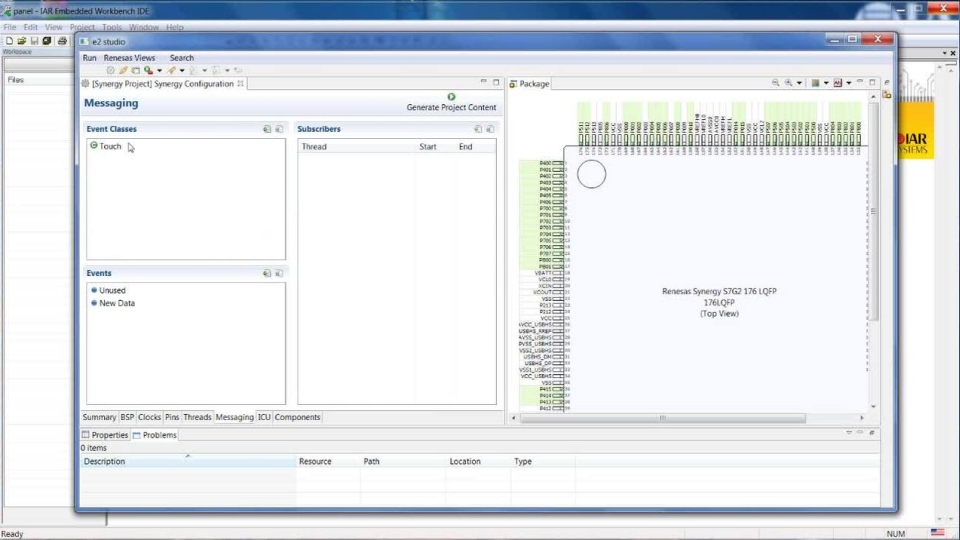Click the package layout icon in Package toolbar
The width and height of the screenshot is (960, 540).
(816, 83)
